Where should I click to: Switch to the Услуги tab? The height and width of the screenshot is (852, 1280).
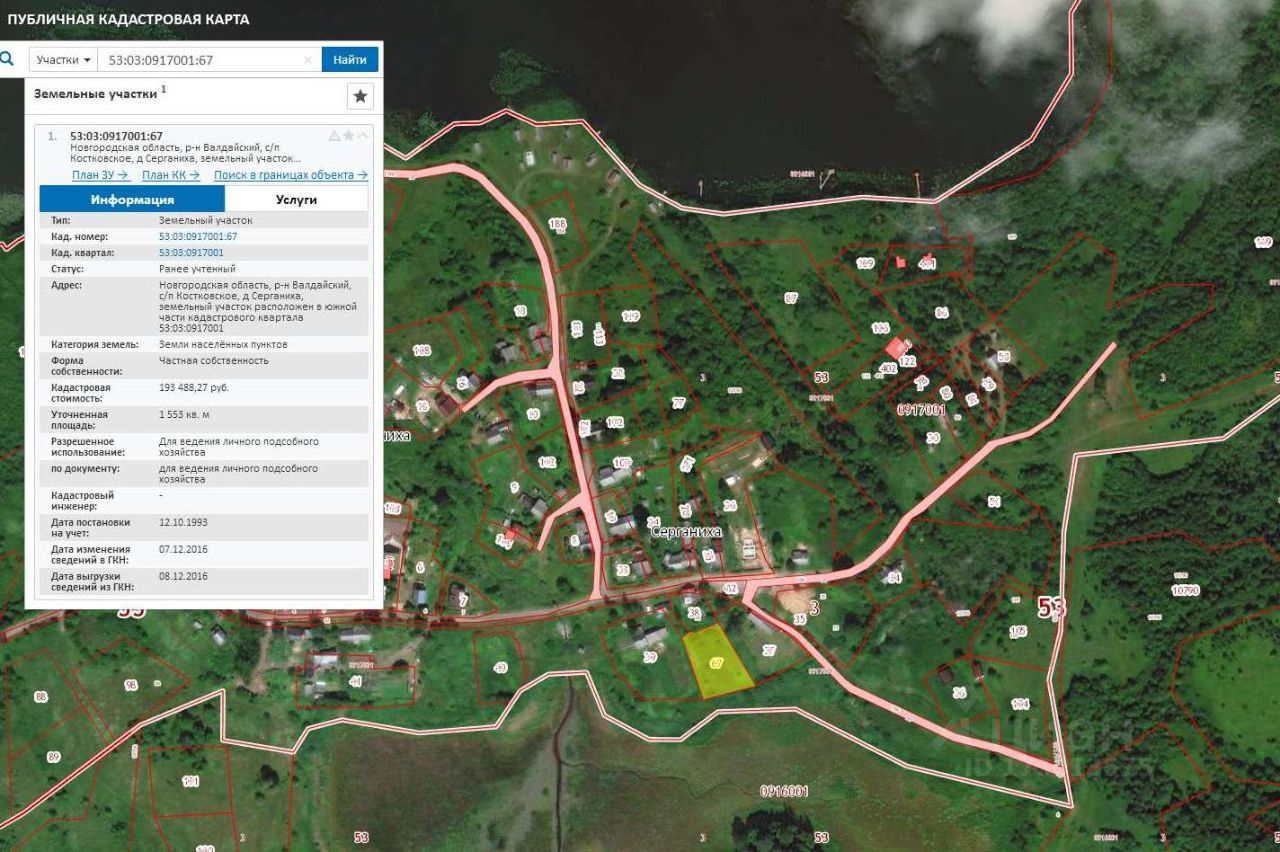click(296, 199)
